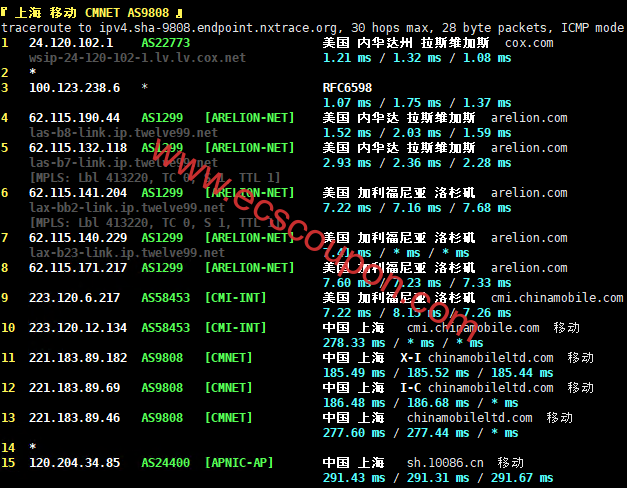This screenshot has height=488, width=627.
Task: Select AS58453 on hop 9
Action: [166, 298]
